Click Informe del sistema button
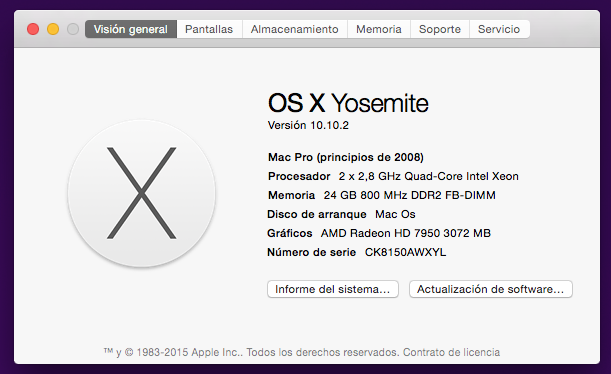 (x=333, y=289)
